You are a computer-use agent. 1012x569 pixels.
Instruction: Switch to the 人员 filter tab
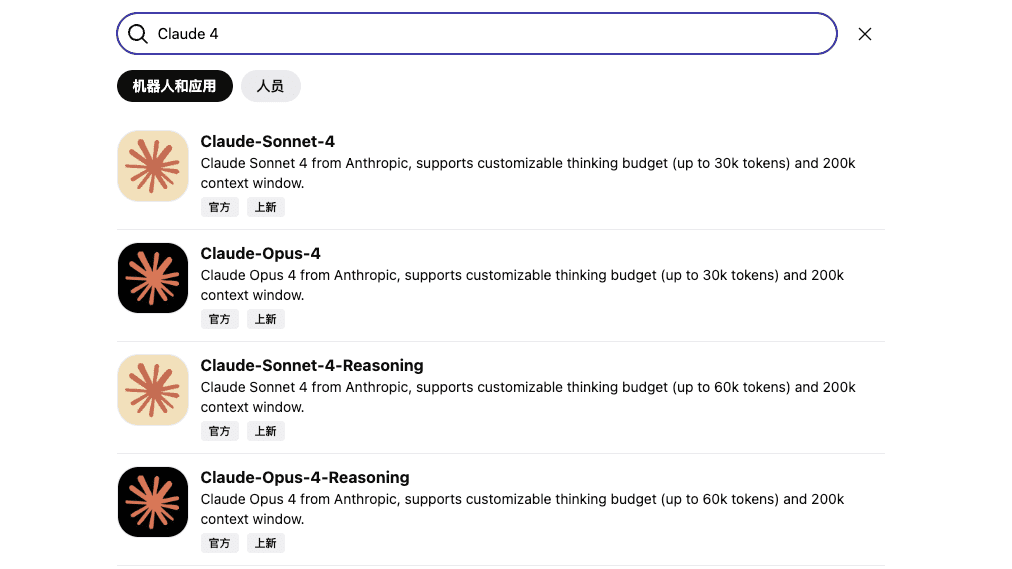coord(270,86)
